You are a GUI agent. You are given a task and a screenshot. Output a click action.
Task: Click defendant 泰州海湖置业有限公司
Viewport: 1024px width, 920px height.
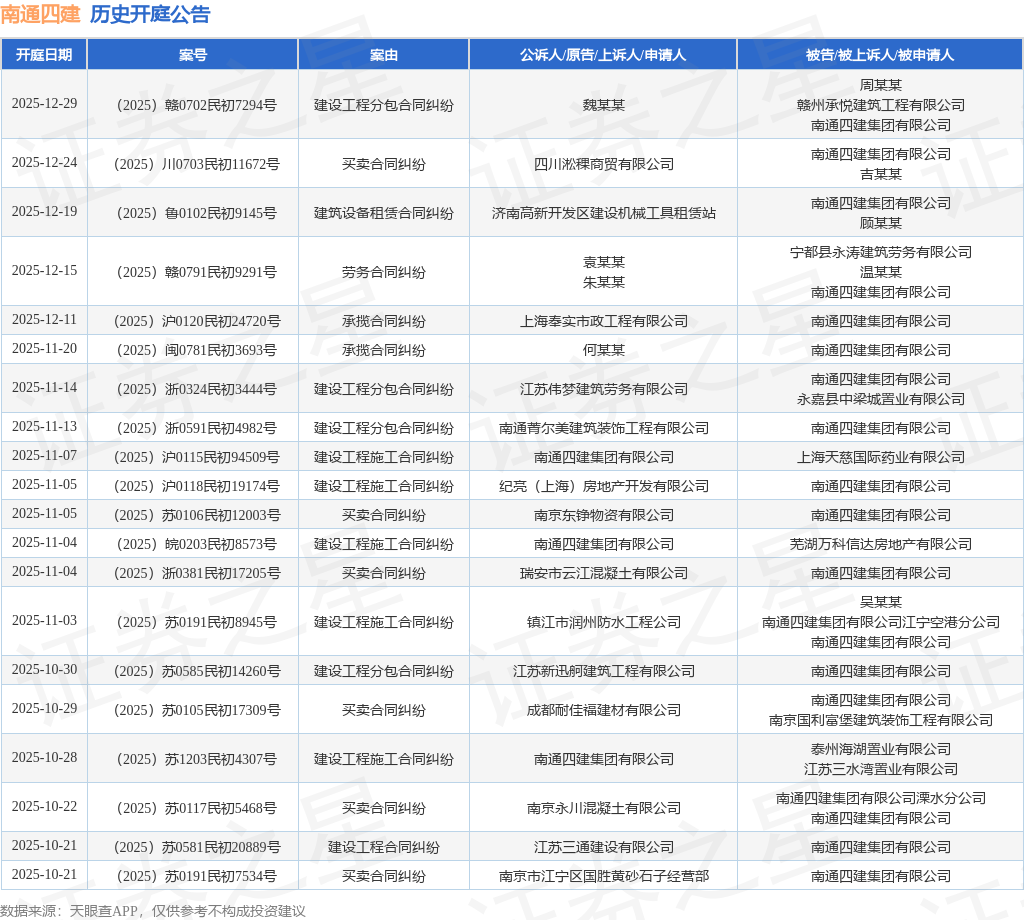[x=880, y=749]
